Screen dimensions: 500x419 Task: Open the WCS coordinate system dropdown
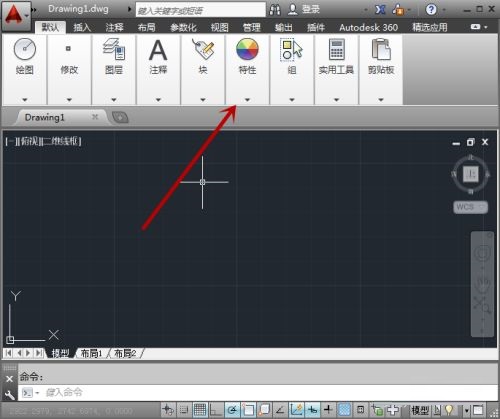click(470, 207)
